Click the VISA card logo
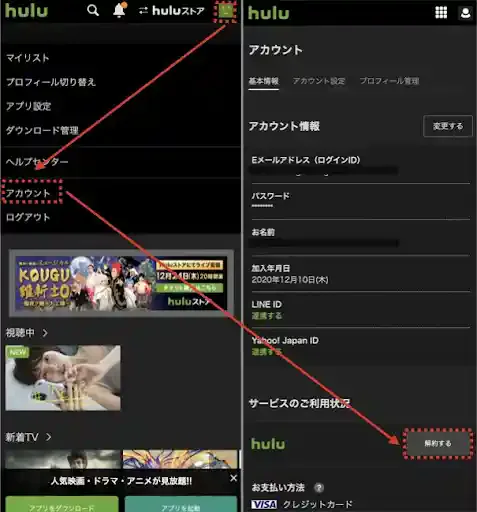The image size is (477, 512). point(264,504)
